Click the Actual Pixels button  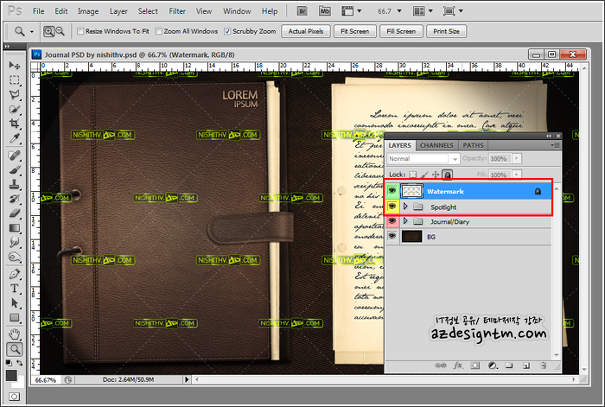(306, 31)
